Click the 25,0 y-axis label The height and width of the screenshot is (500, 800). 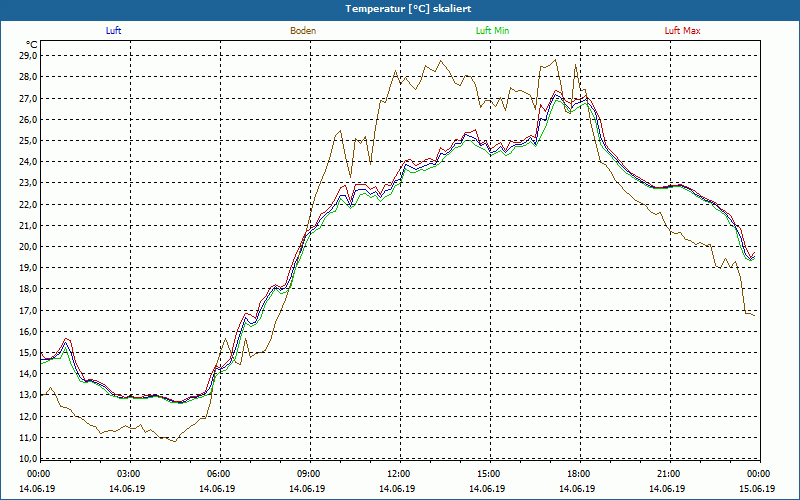pos(29,141)
